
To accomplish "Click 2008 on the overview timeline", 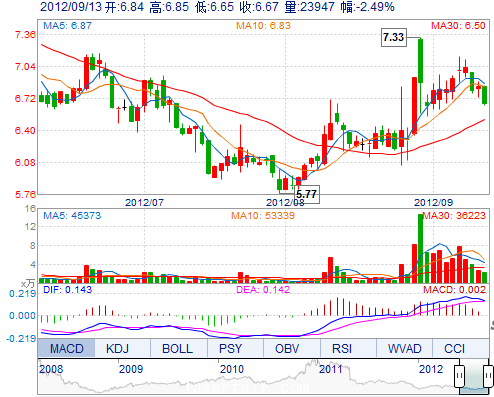I will (x=51, y=369).
